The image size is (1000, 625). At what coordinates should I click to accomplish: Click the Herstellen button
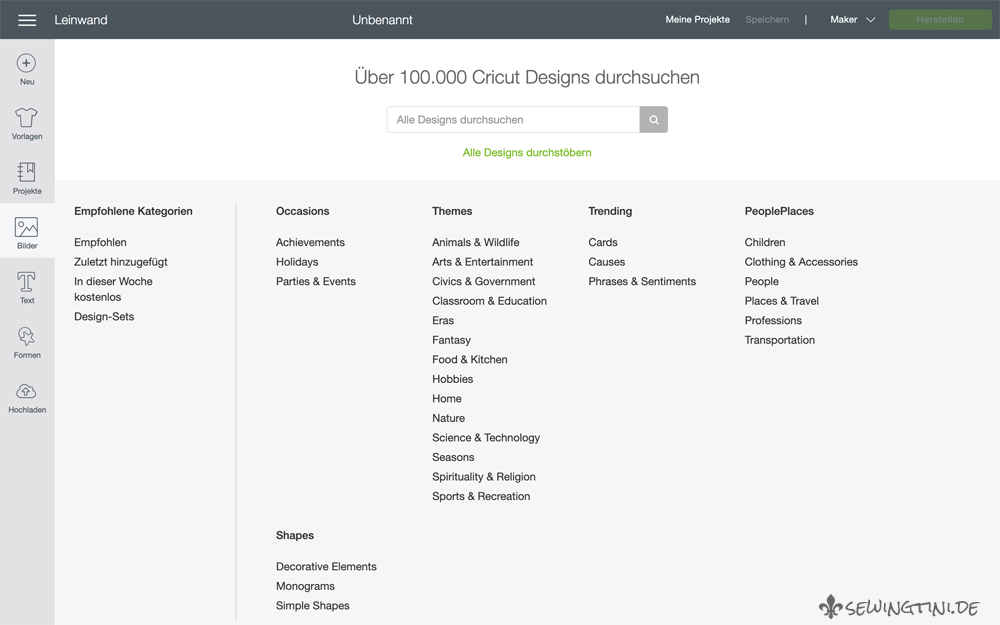(x=940, y=20)
